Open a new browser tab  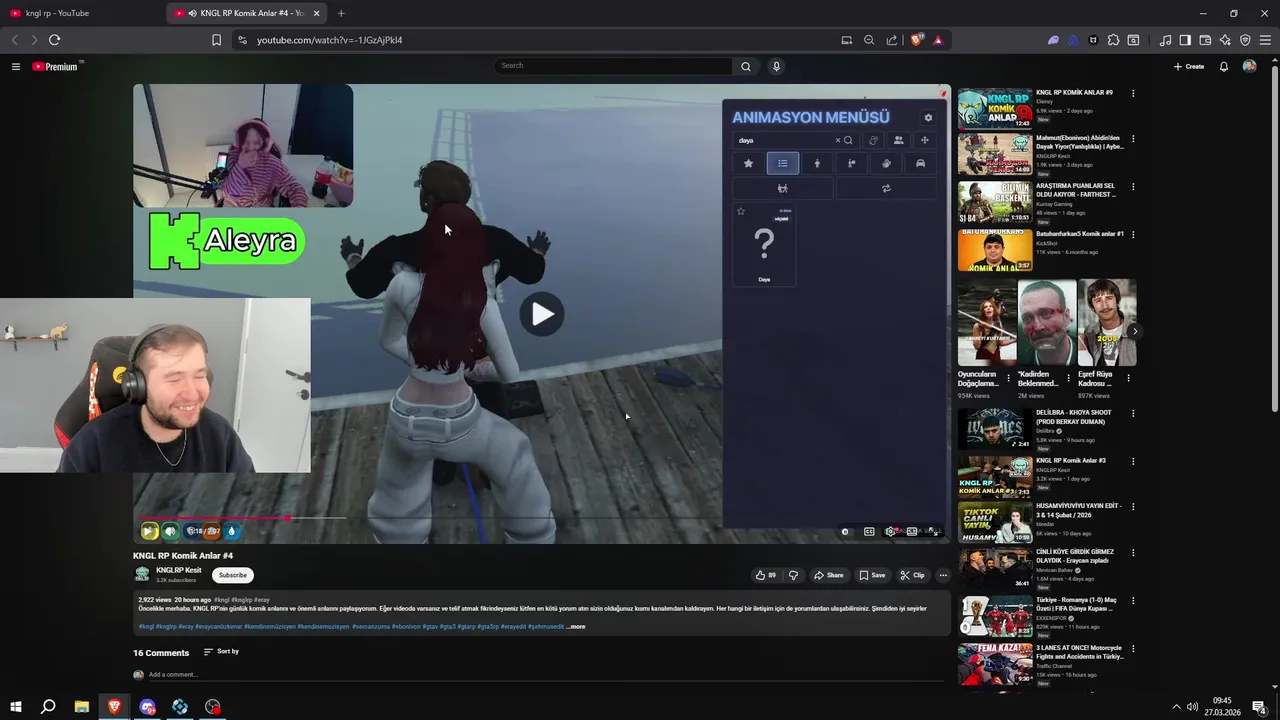(x=341, y=13)
